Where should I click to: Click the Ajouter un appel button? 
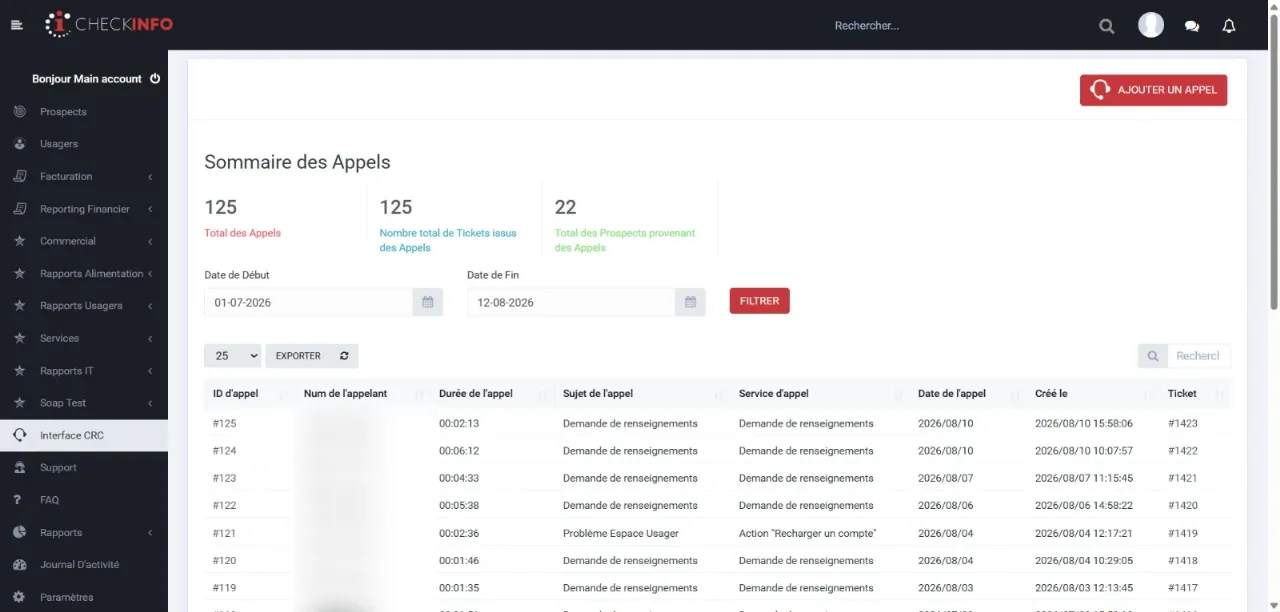click(x=1153, y=90)
